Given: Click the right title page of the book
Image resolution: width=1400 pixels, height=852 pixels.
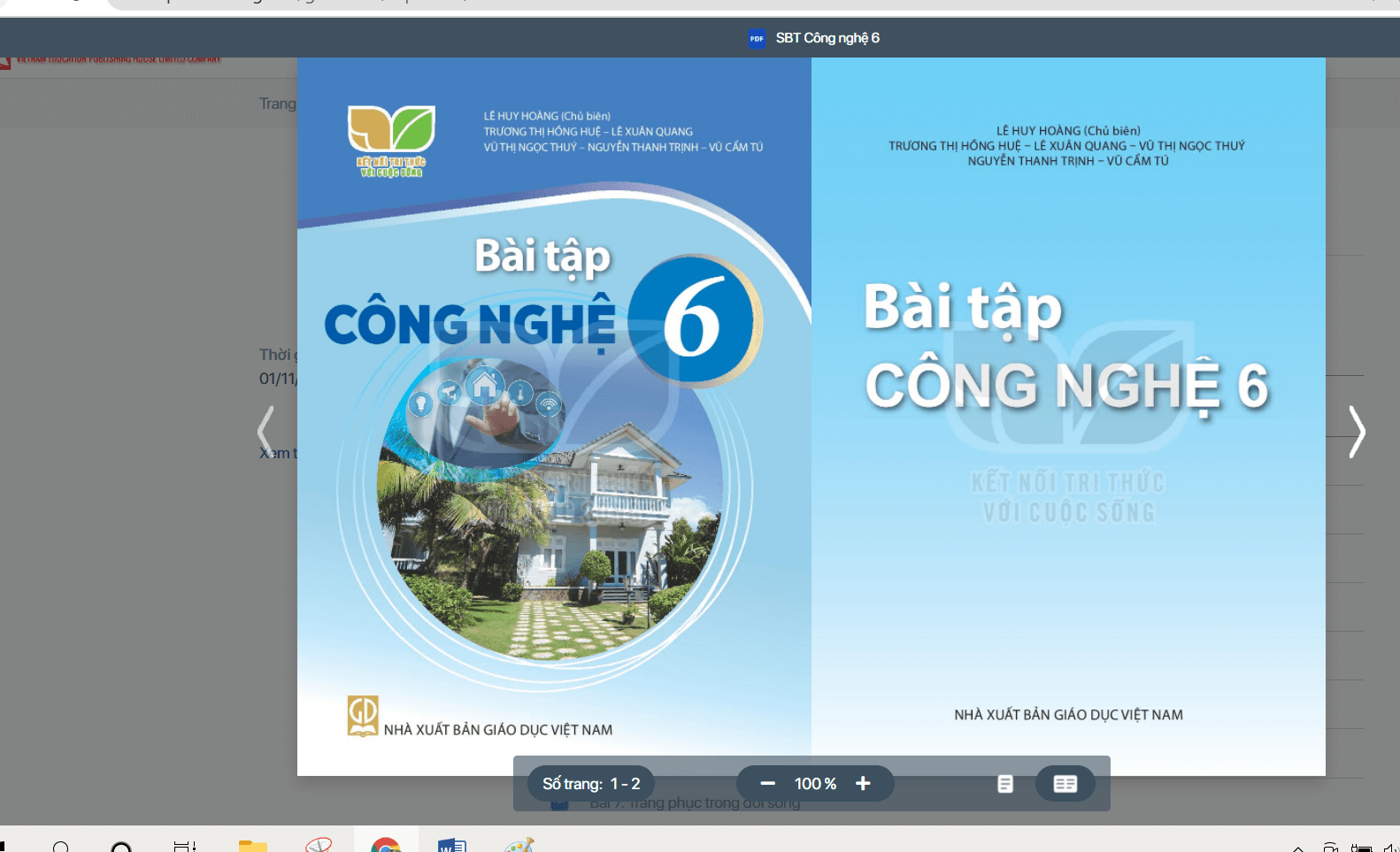Looking at the screenshot, I should coord(1068,417).
